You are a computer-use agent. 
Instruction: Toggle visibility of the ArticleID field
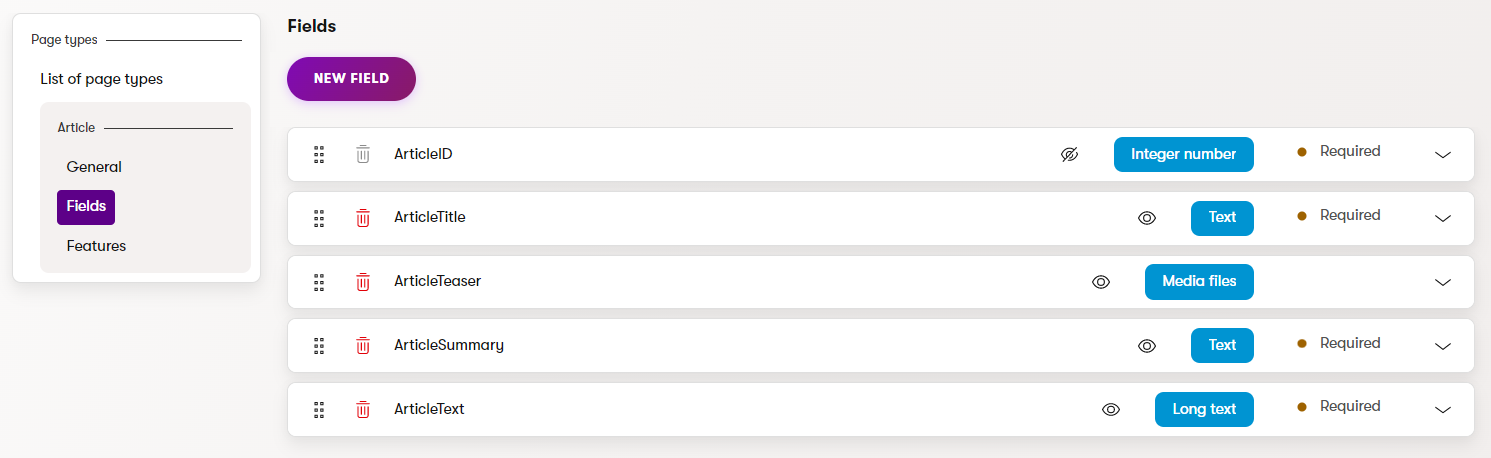pos(1069,155)
